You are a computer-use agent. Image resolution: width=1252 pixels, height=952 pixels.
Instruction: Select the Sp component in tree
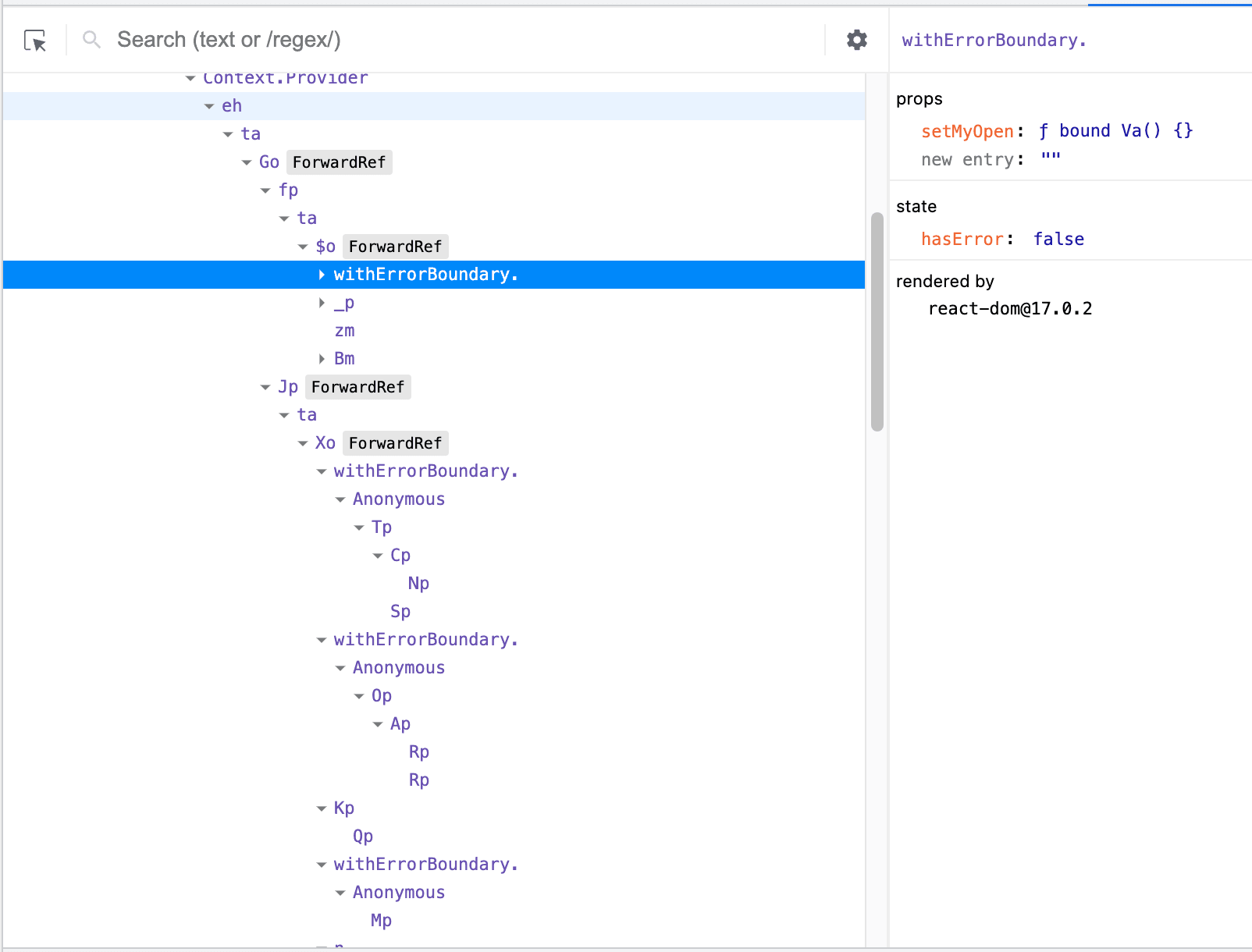400,612
